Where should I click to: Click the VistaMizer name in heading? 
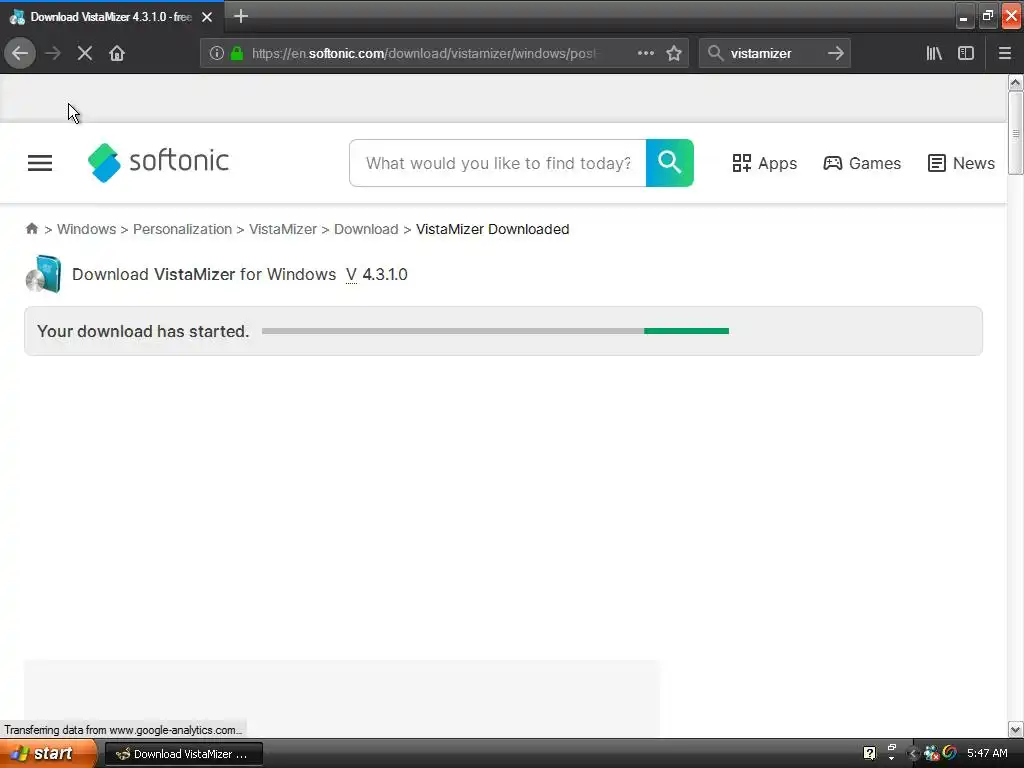(x=195, y=274)
